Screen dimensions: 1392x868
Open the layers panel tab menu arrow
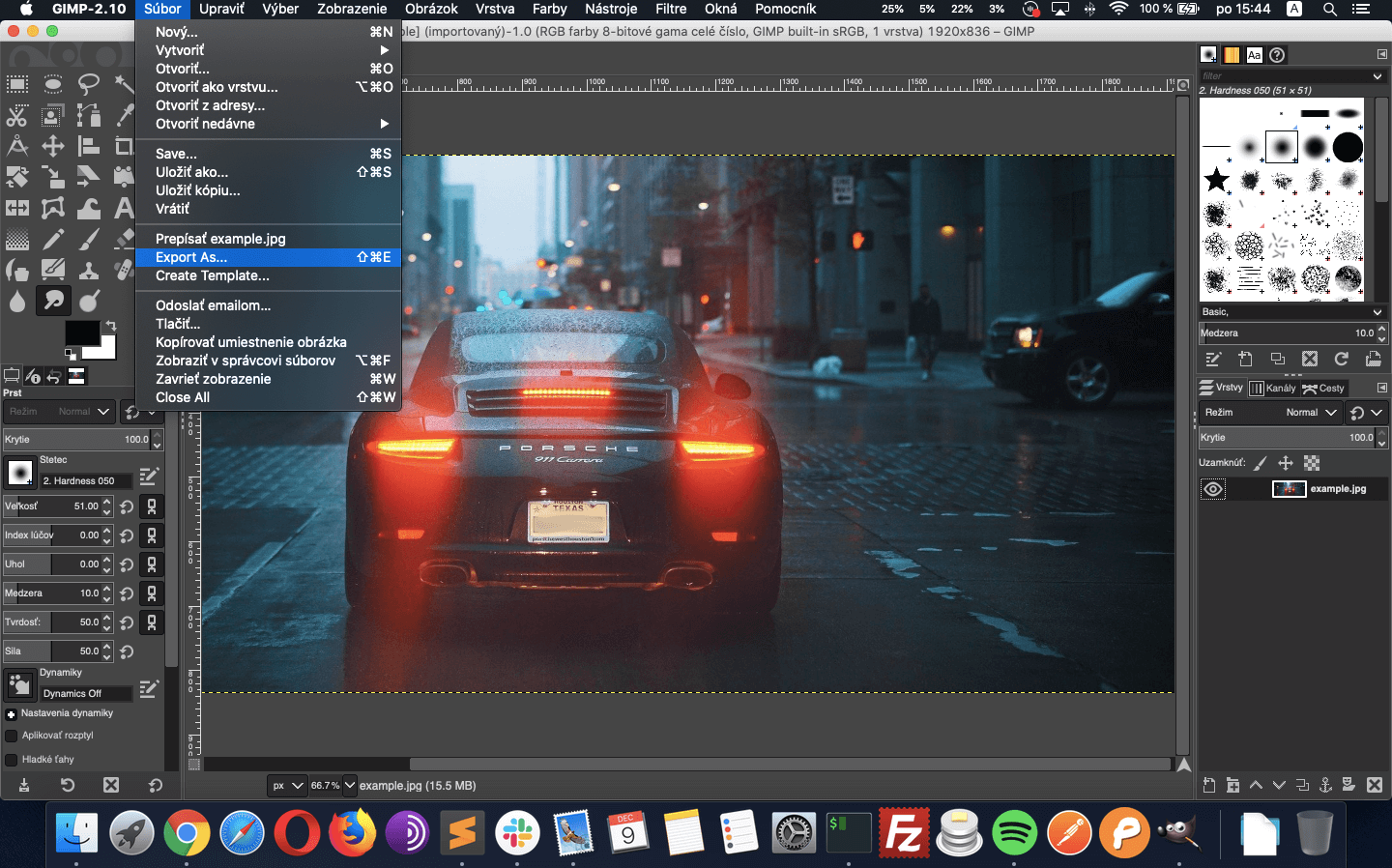tap(1381, 388)
